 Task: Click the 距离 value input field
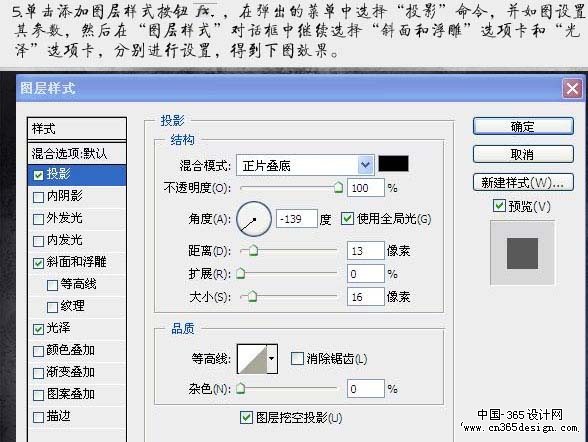pos(366,251)
